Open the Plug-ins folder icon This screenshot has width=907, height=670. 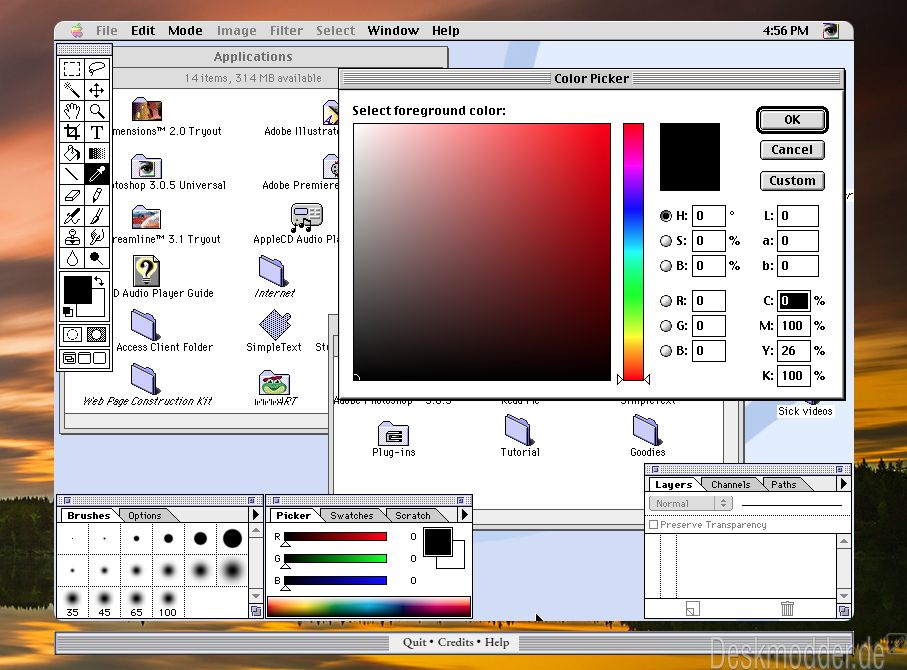(394, 439)
